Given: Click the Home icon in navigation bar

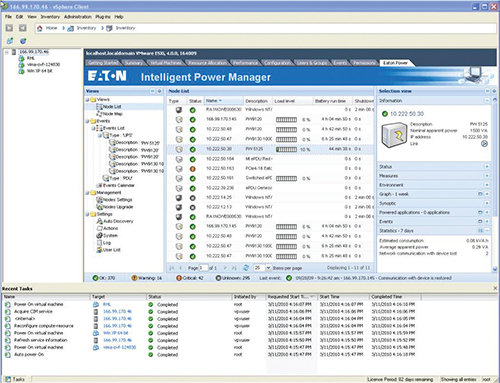Looking at the screenshot, I should coord(40,28).
